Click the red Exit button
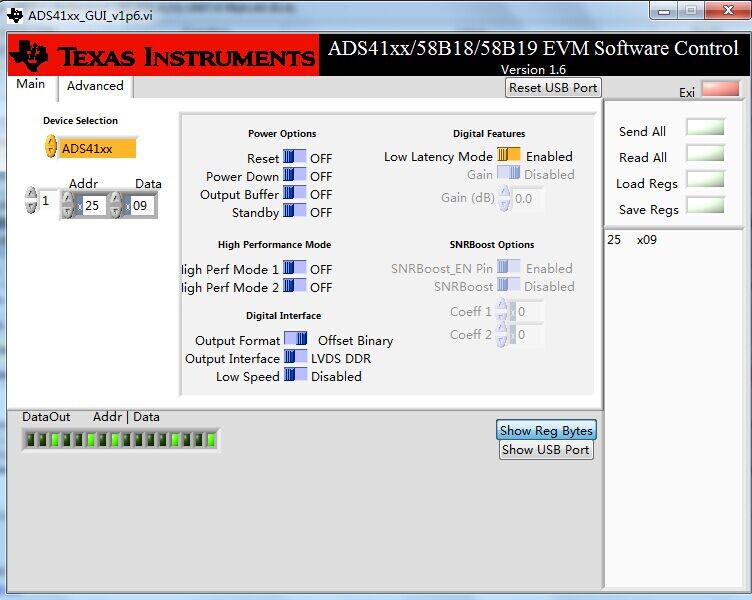752x600 pixels. click(x=720, y=89)
